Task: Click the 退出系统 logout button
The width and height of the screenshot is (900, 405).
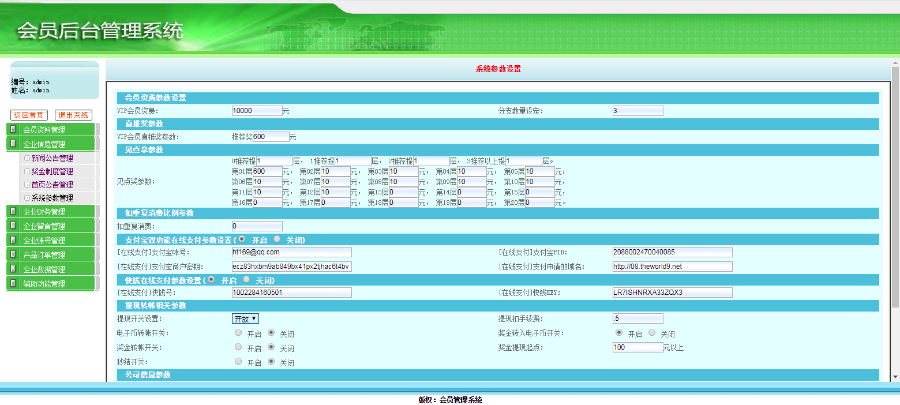Action: tap(73, 115)
